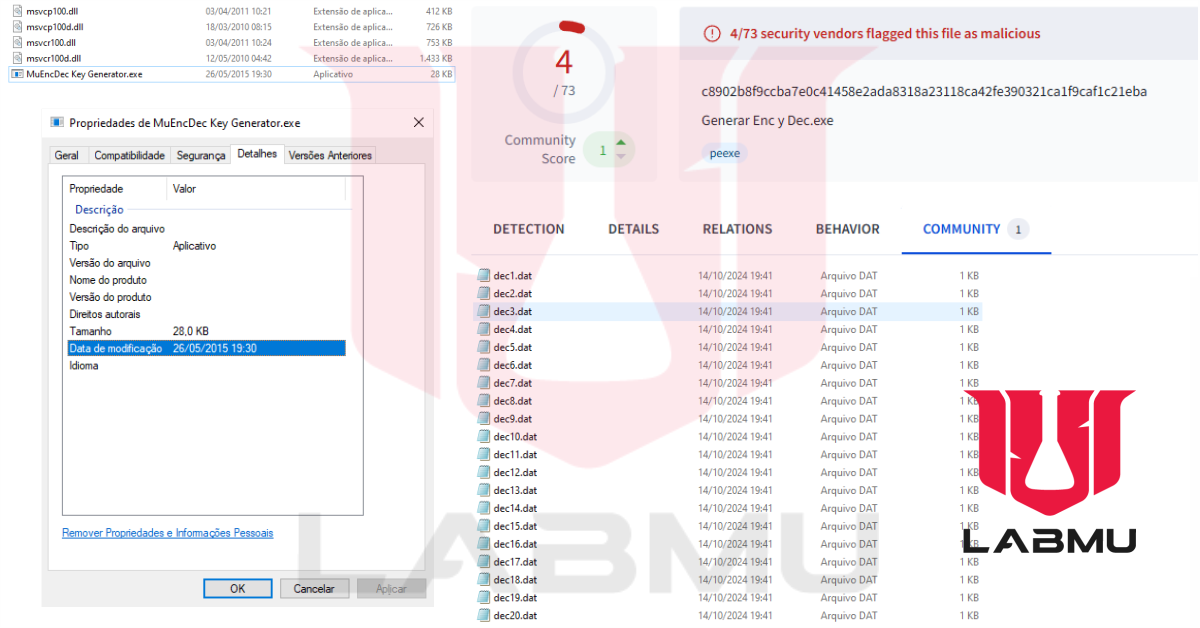This screenshot has width=1200, height=628.
Task: Open the Compatibilidade tab
Action: pyautogui.click(x=129, y=155)
